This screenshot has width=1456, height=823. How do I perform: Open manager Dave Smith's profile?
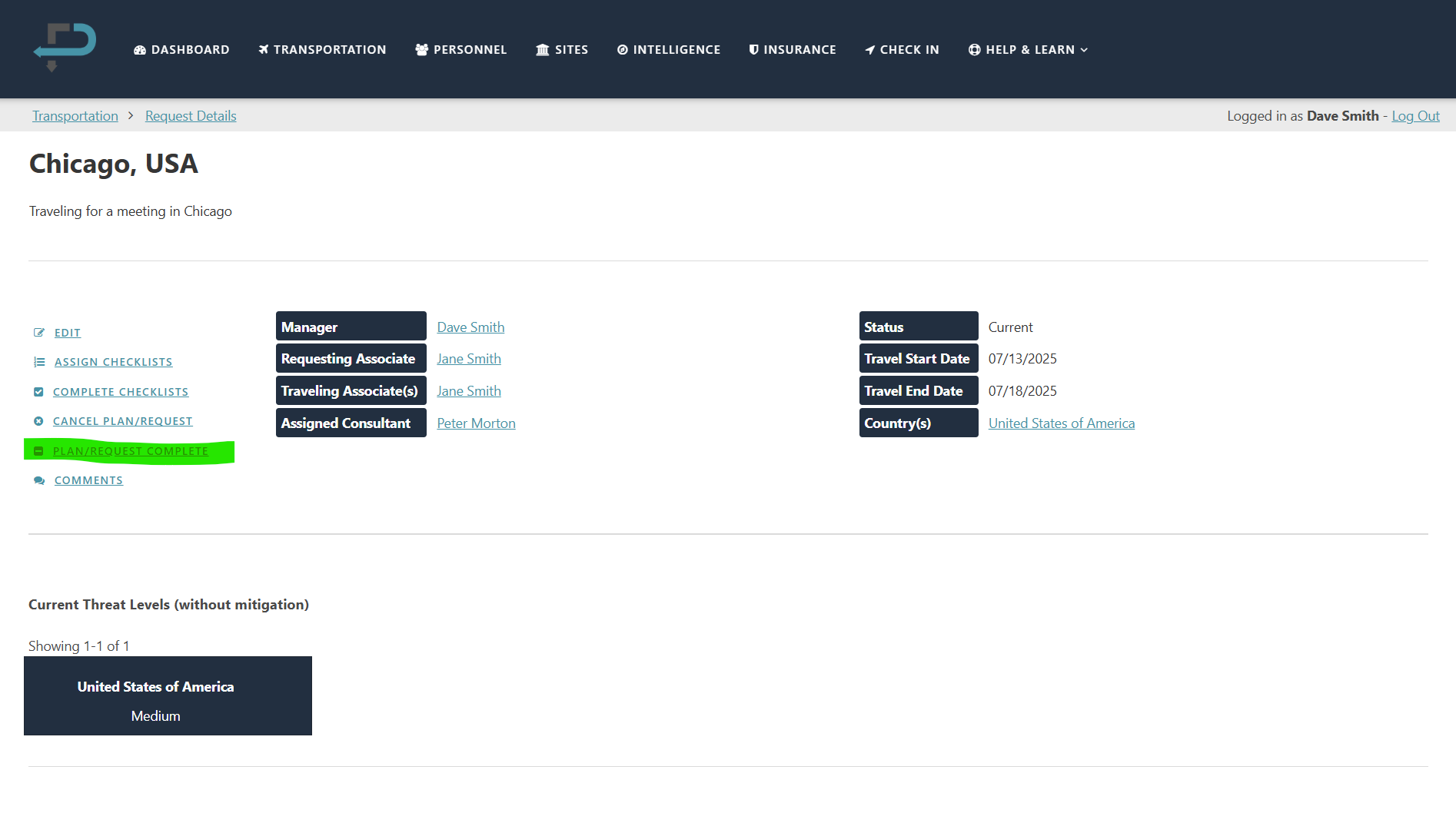point(470,327)
